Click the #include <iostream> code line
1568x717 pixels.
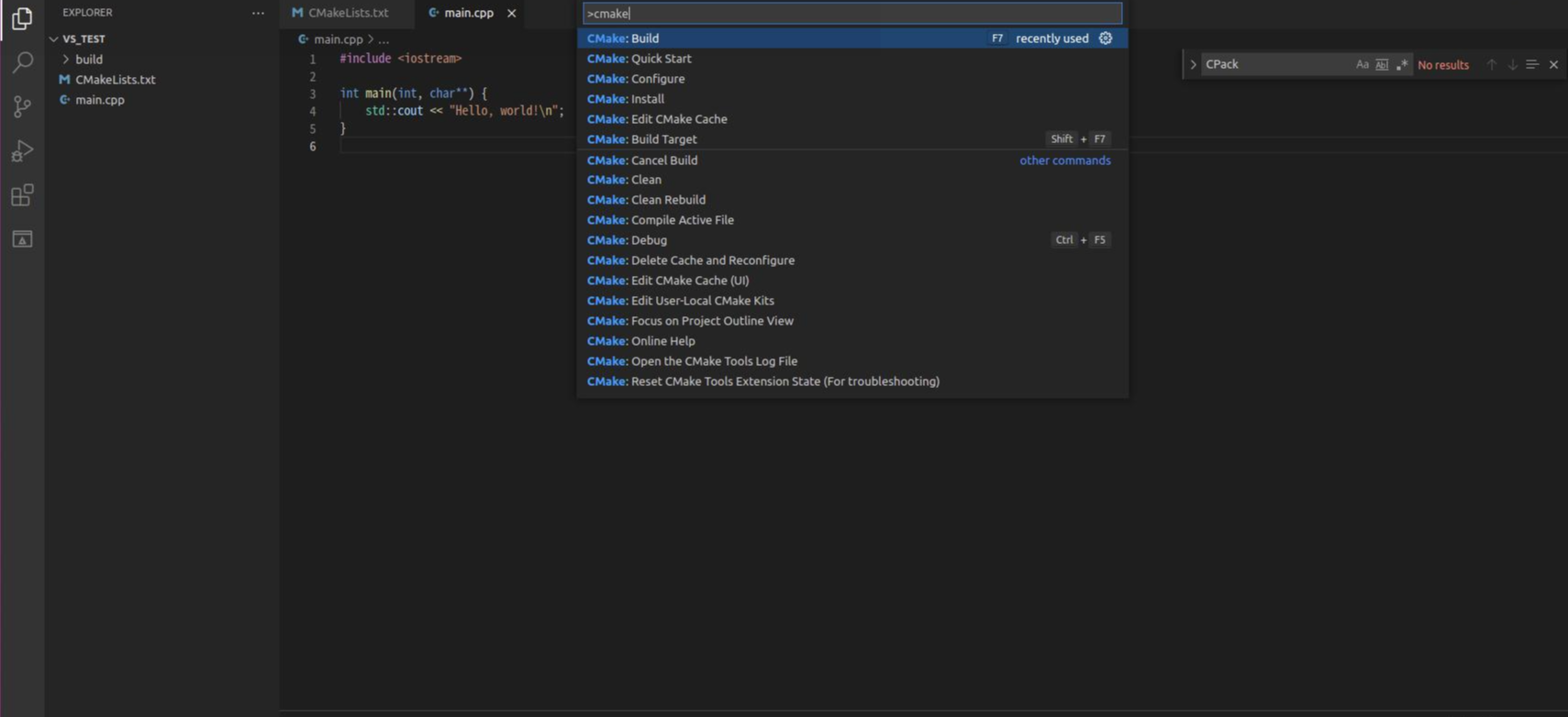[401, 59]
